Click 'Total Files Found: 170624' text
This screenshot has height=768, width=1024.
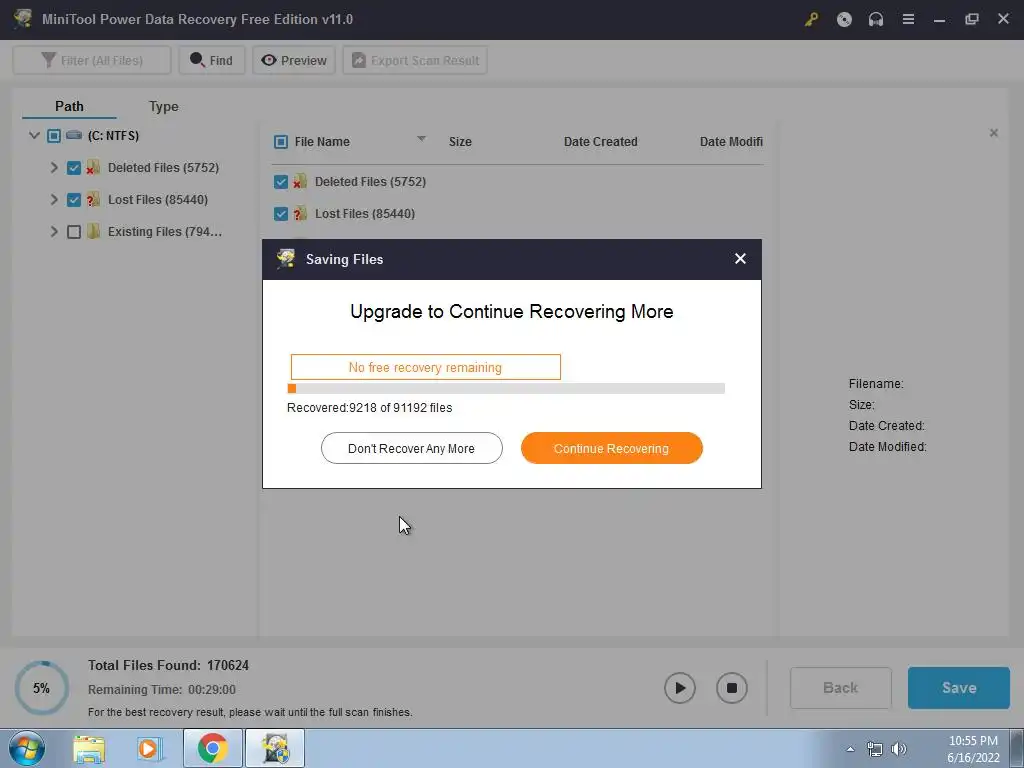pyautogui.click(x=168, y=665)
